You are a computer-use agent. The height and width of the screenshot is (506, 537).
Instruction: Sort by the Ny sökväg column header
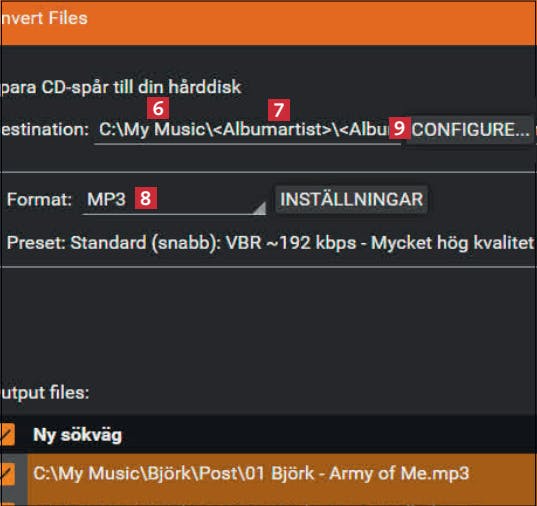[x=77, y=435]
